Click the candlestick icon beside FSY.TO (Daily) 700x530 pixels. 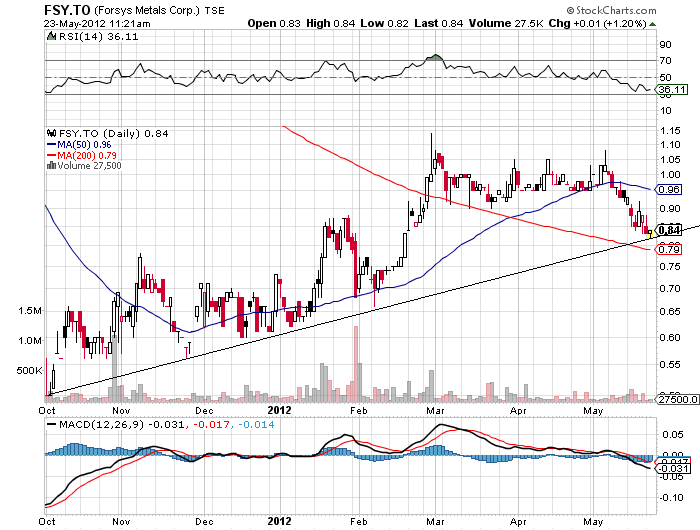click(51, 133)
